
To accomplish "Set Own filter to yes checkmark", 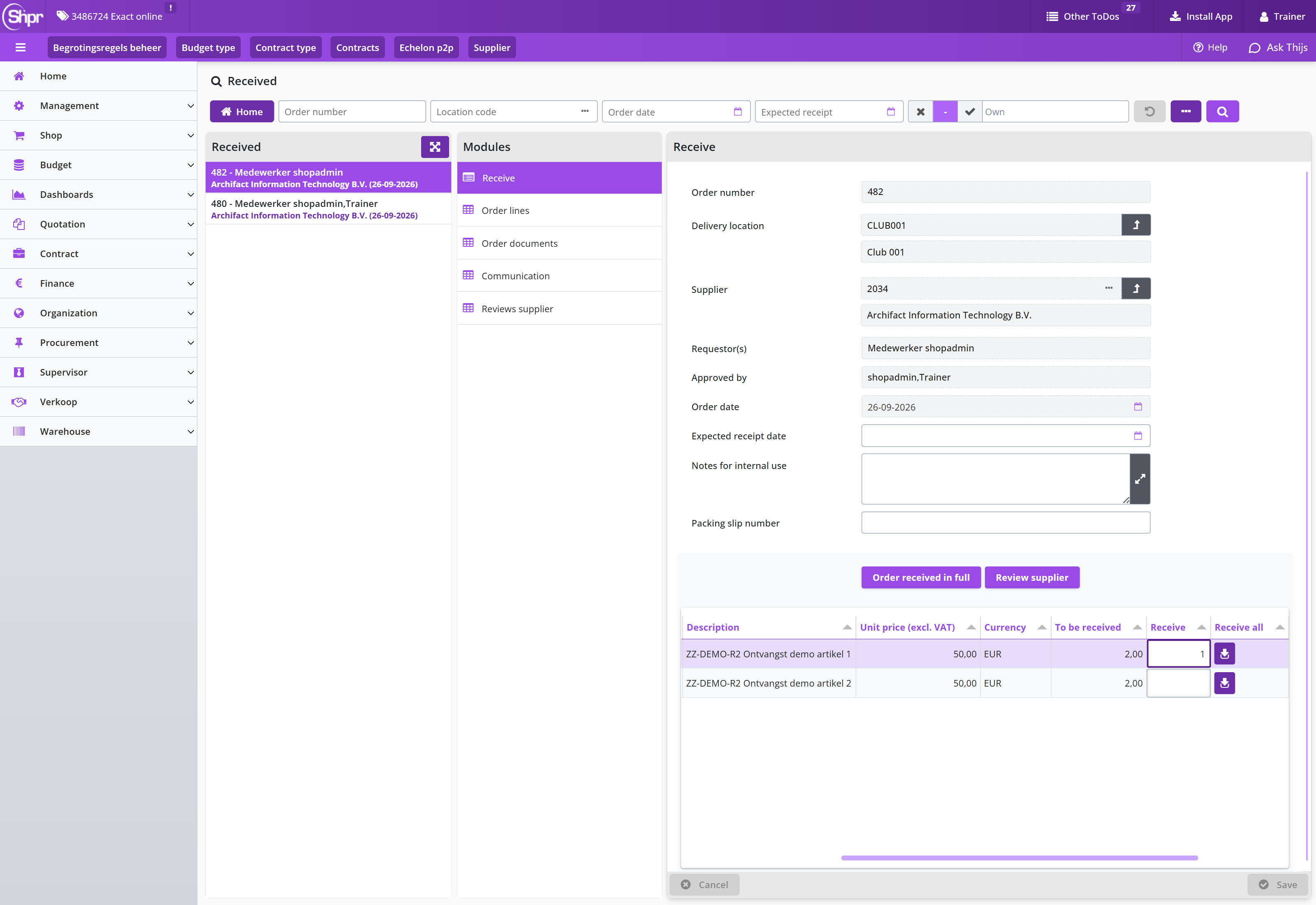I will 970,112.
